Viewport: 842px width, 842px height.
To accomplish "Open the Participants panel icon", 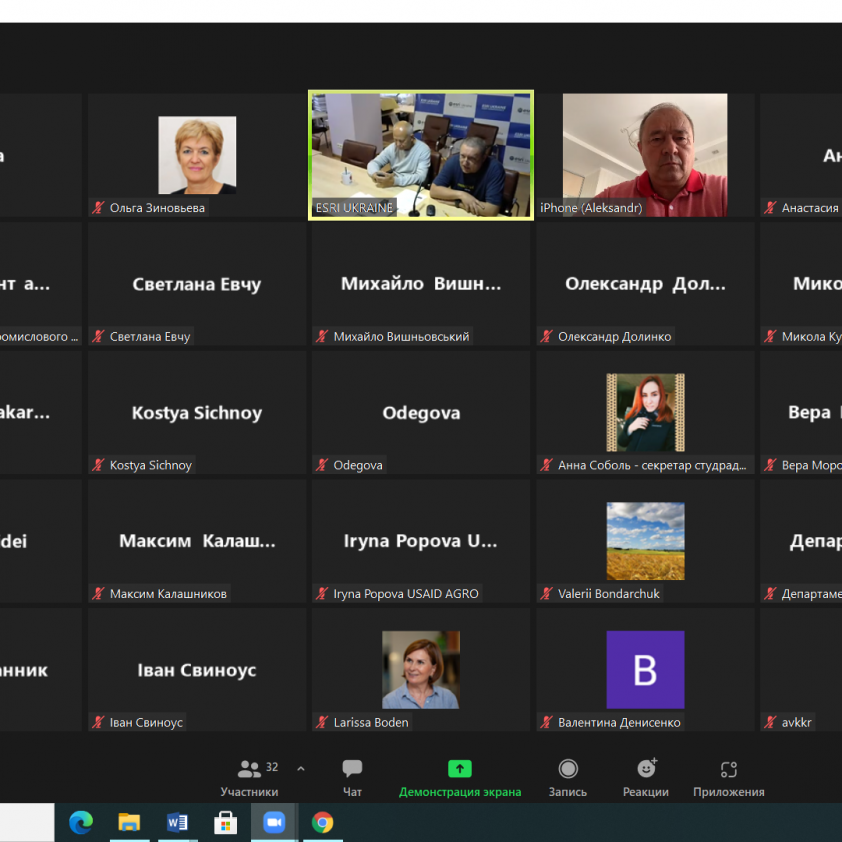I will tap(249, 769).
